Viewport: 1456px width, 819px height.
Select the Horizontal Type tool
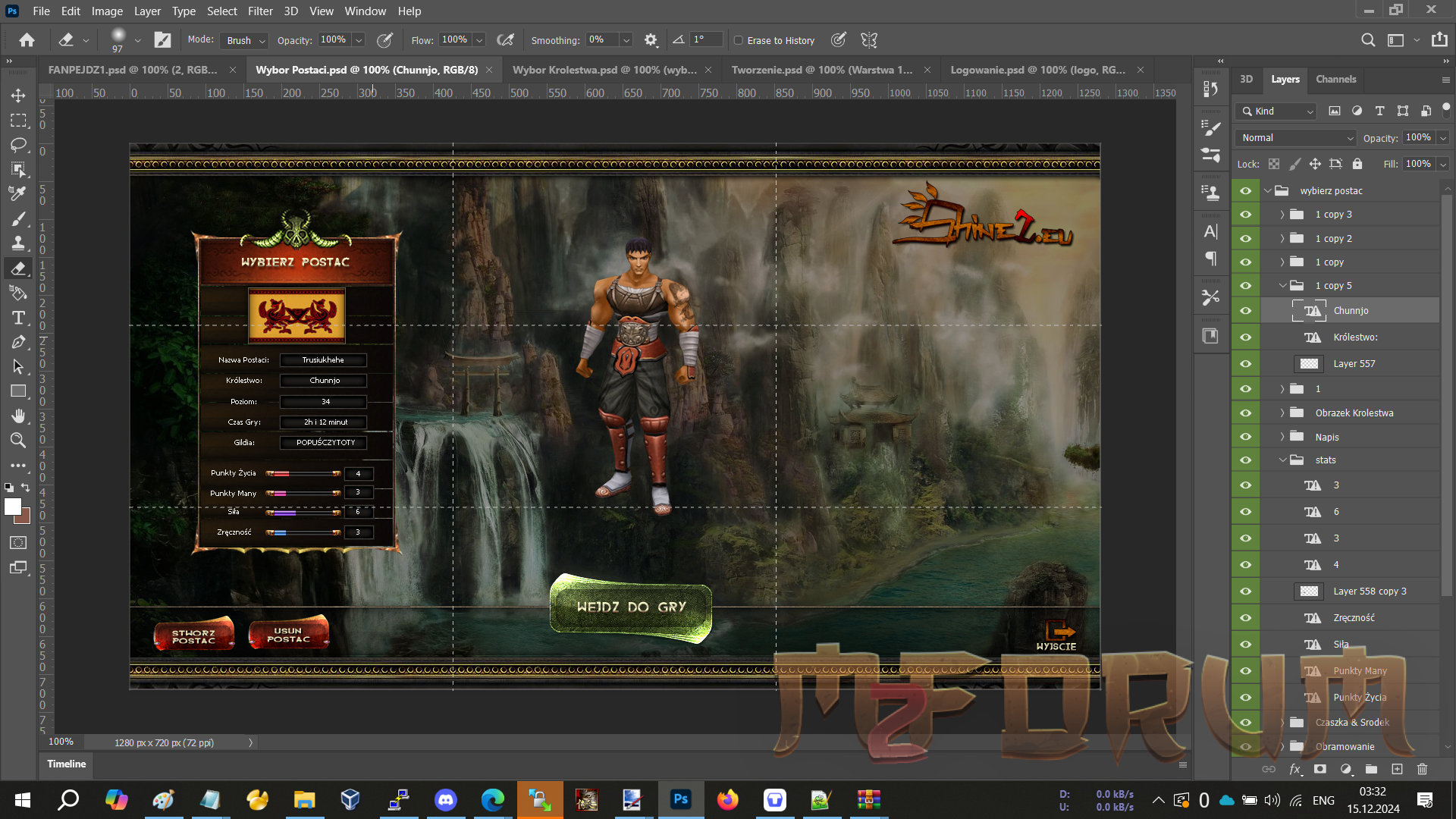(18, 318)
